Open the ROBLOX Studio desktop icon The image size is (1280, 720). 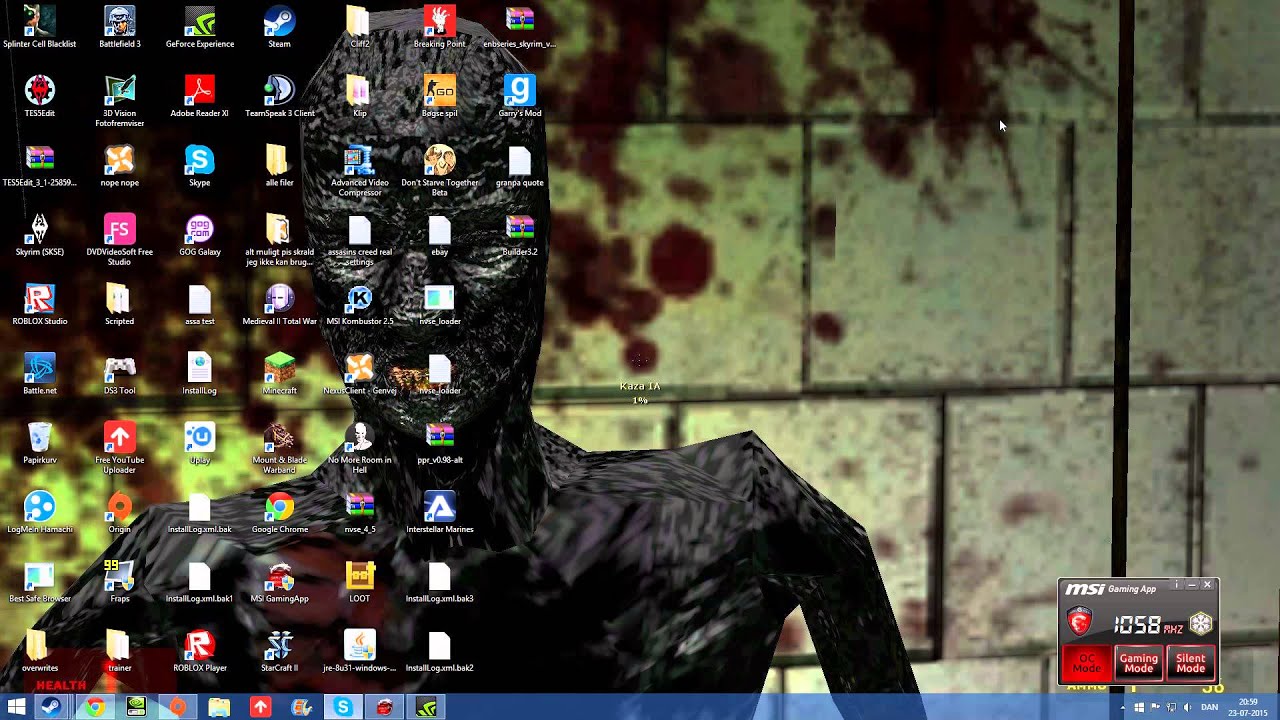[x=40, y=303]
